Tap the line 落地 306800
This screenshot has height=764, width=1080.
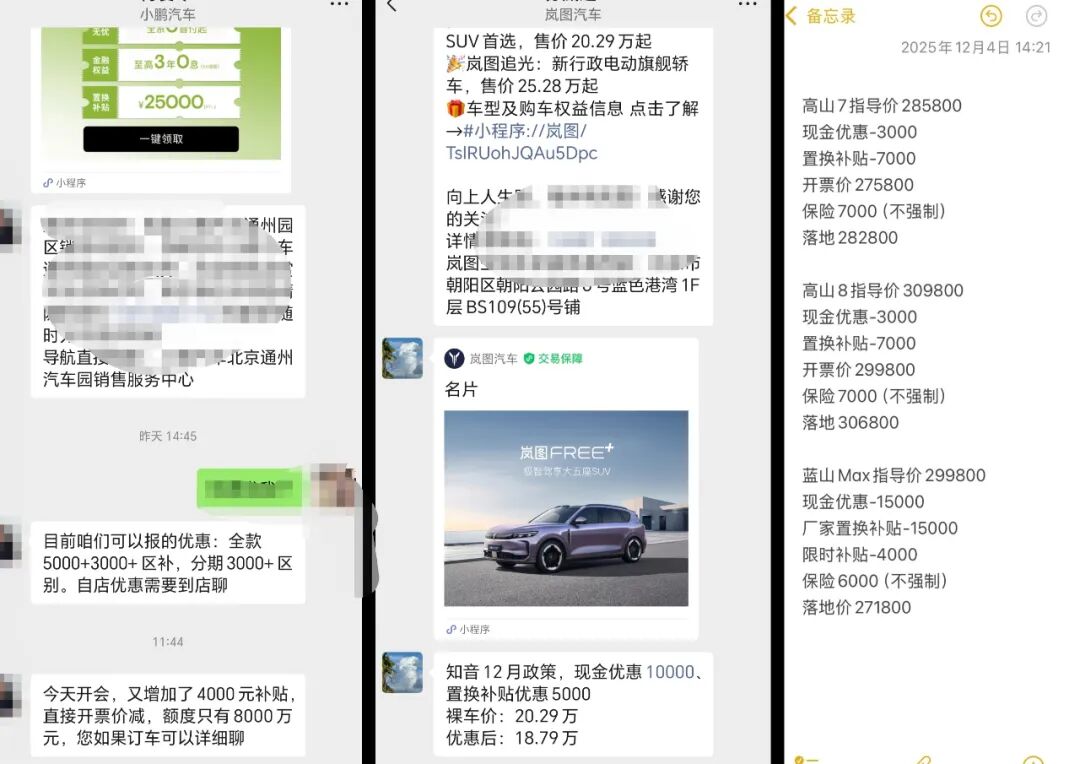(851, 422)
